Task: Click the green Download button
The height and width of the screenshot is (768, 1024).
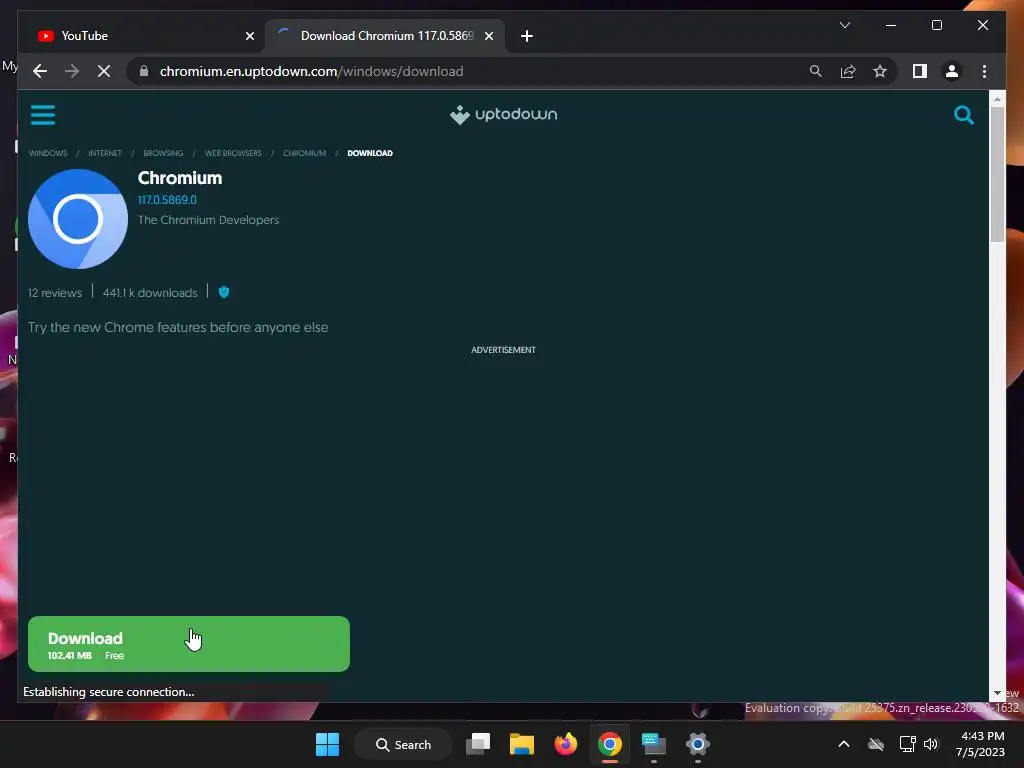Action: click(x=189, y=644)
